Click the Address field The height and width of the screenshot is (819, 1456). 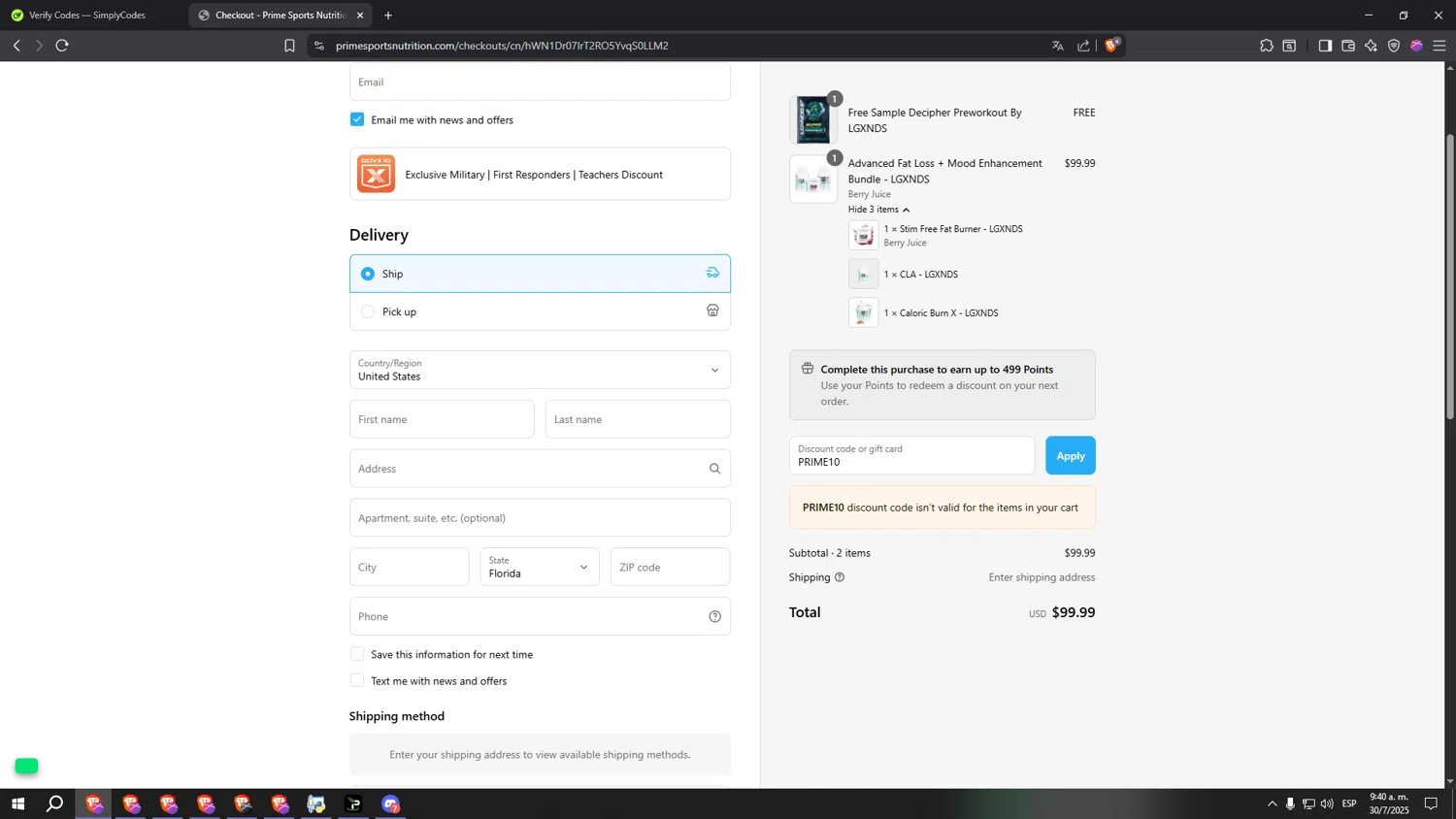click(540, 469)
